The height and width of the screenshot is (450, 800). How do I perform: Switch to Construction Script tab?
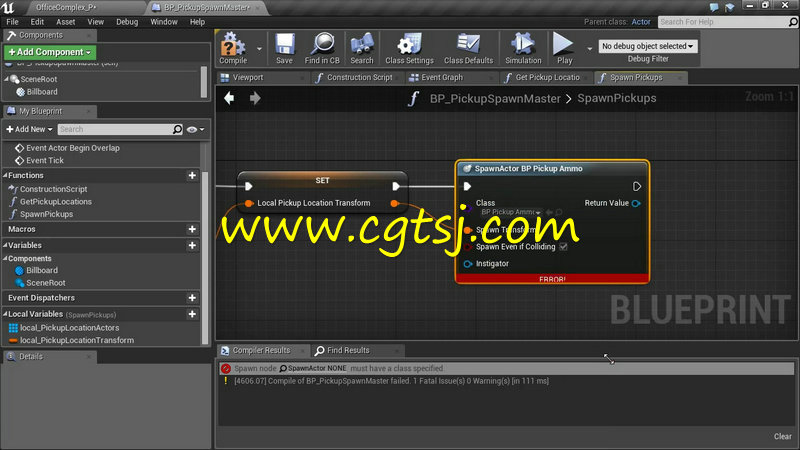(x=360, y=78)
